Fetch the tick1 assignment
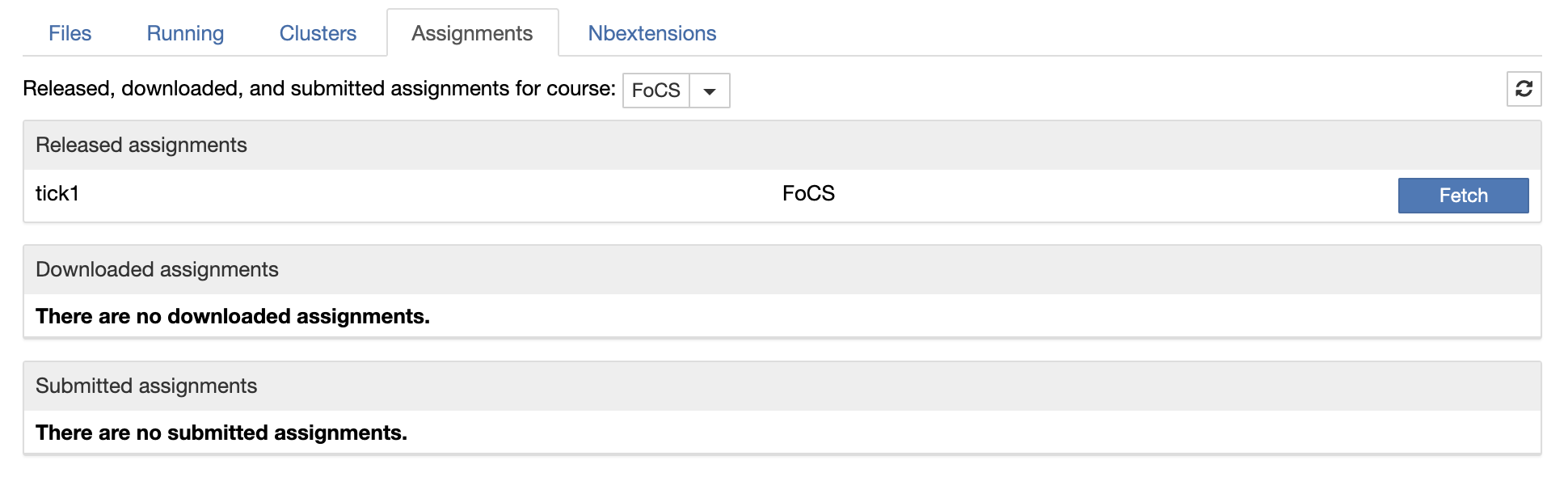Image resolution: width=1568 pixels, height=498 pixels. 1463,196
